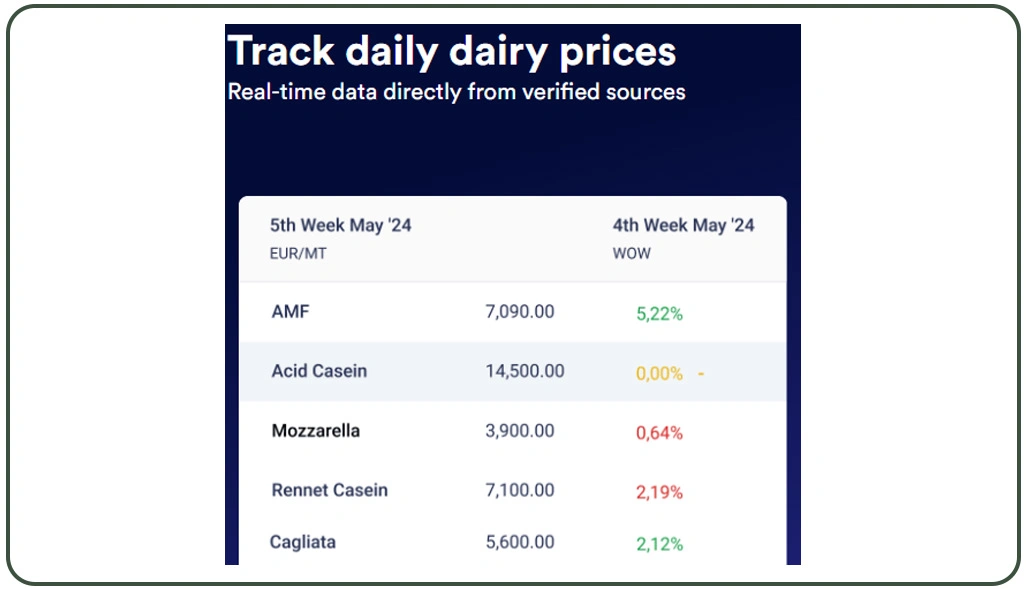The height and width of the screenshot is (589, 1026).
Task: Select the Mozzarella product name
Action: (316, 431)
